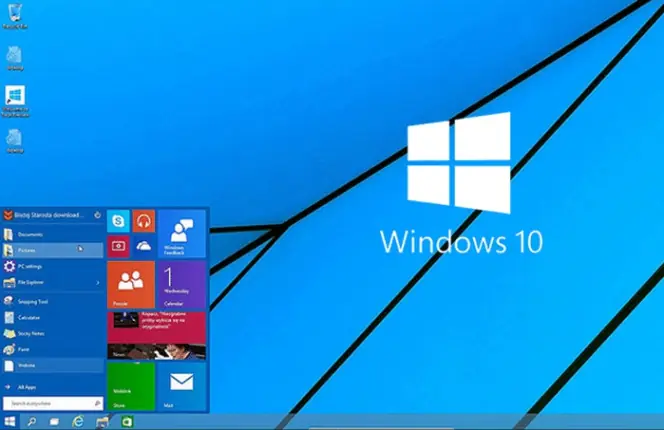Click the Start button on taskbar
This screenshot has height=430, width=664.
point(9,422)
